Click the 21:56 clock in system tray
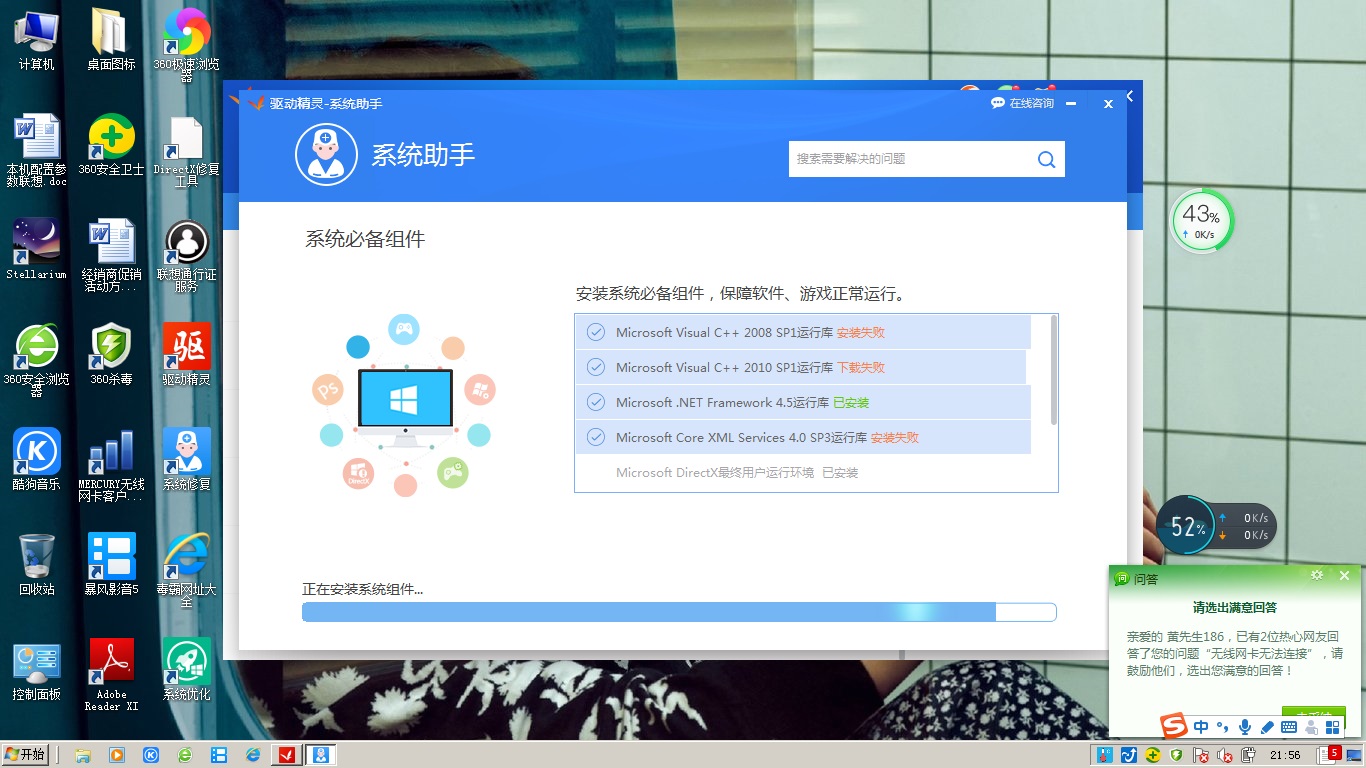This screenshot has height=768, width=1366. [x=1285, y=755]
